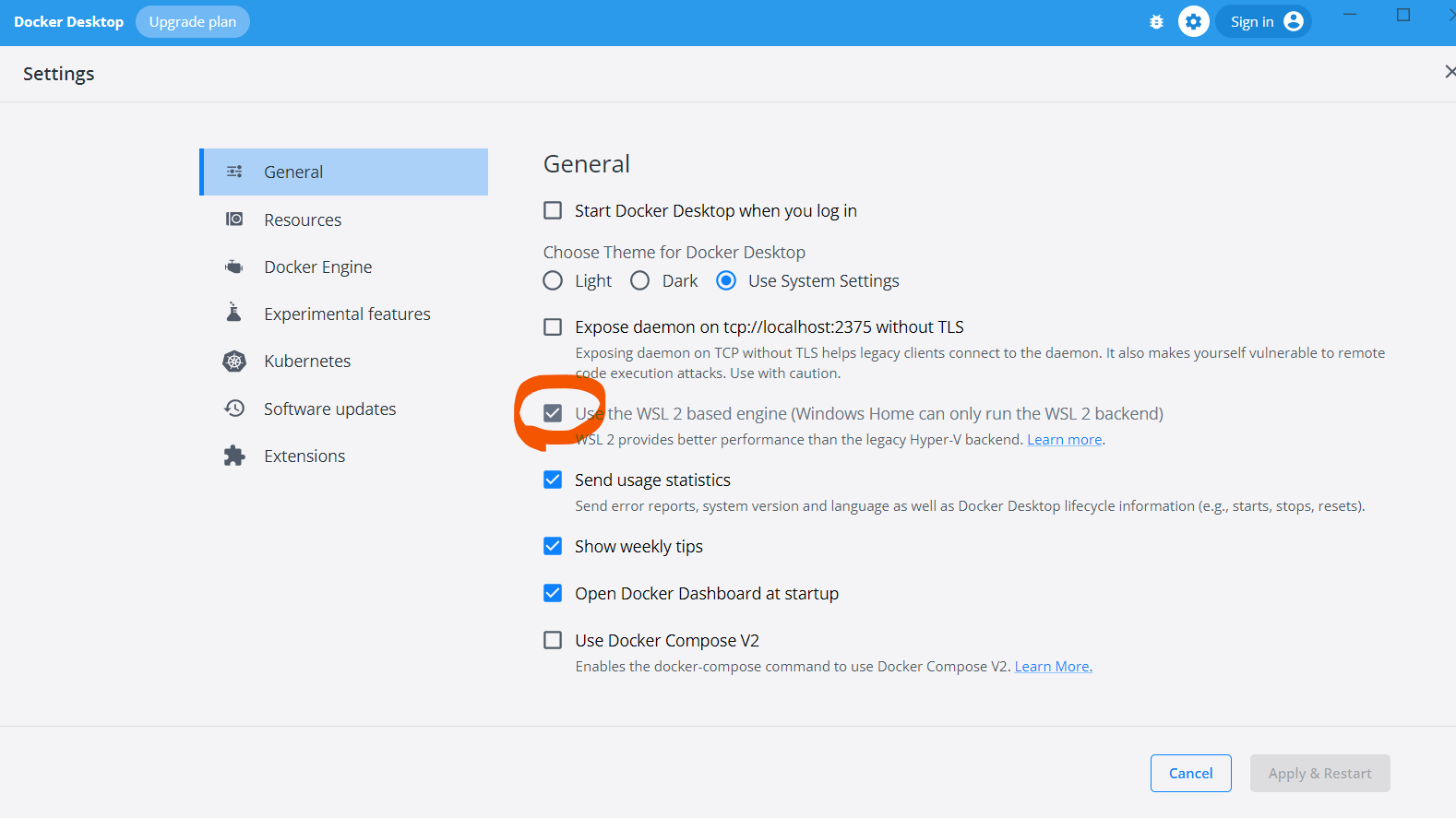Select the Dark theme radio button
The height and width of the screenshot is (818, 1456).
[639, 280]
